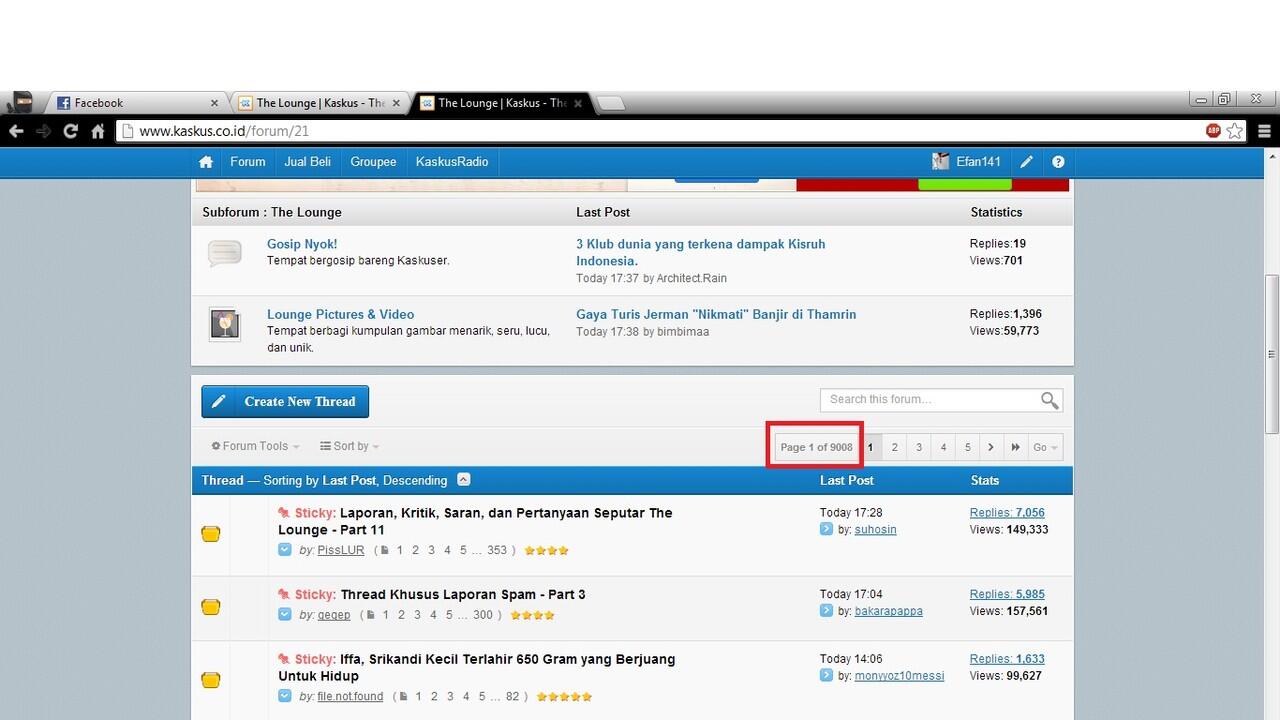
Task: Click last-post arrow icon beside bakarapappa
Action: coord(826,610)
